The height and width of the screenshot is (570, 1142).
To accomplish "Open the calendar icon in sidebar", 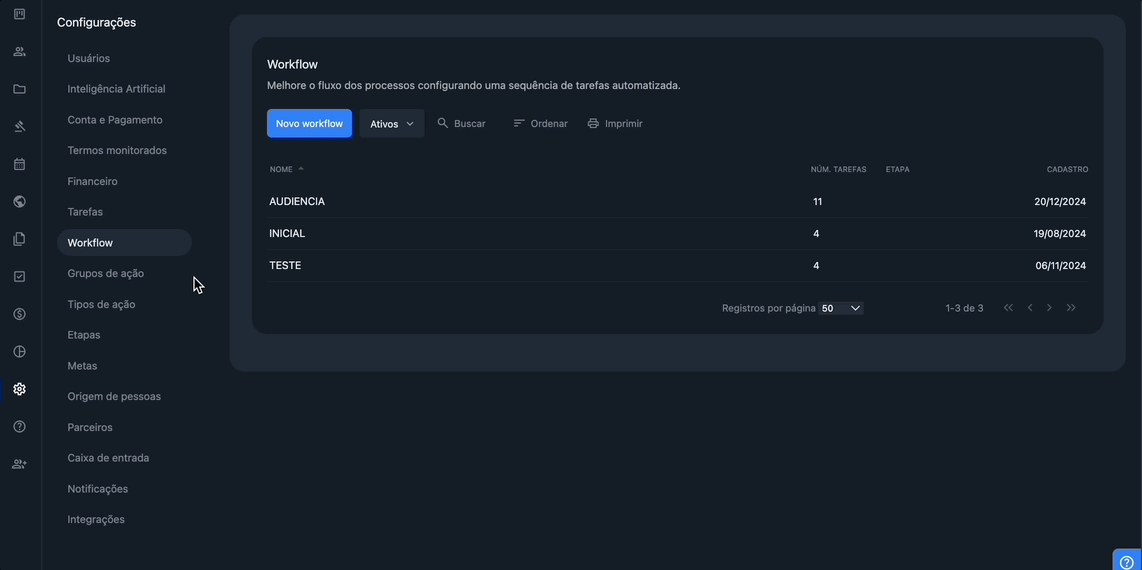I will 20,164.
